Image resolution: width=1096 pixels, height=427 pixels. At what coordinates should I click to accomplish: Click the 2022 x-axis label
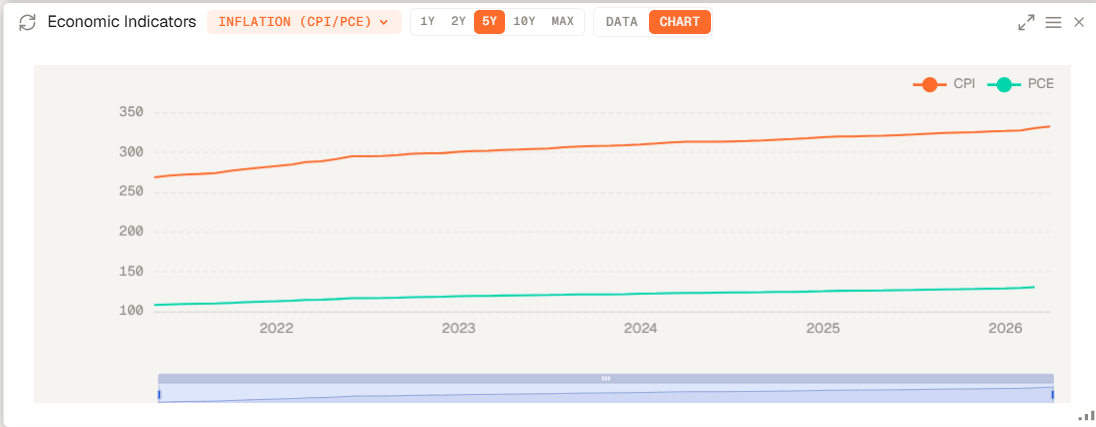(276, 328)
